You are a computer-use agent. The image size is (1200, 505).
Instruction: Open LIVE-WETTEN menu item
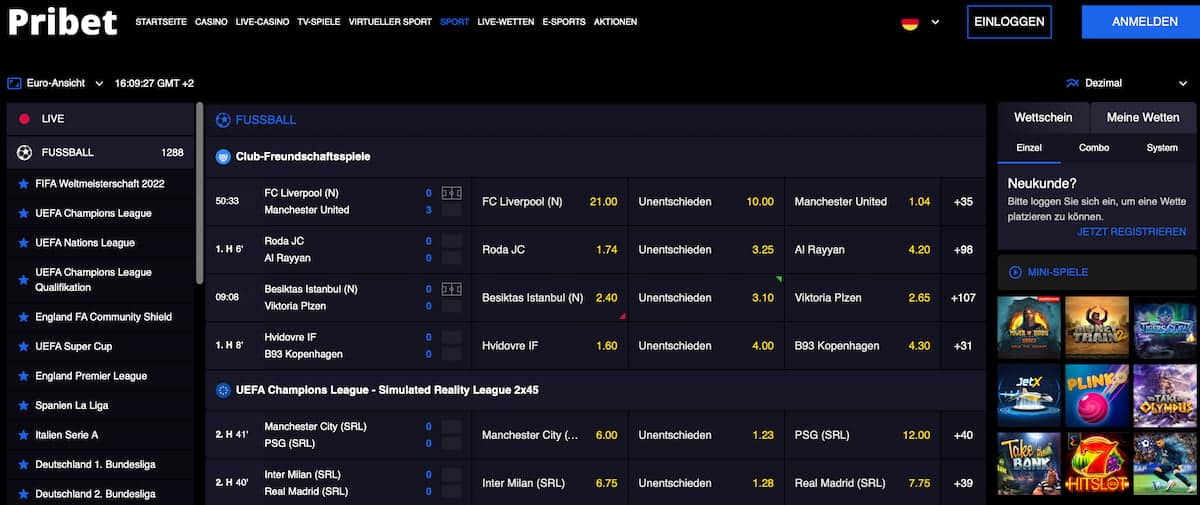point(506,22)
